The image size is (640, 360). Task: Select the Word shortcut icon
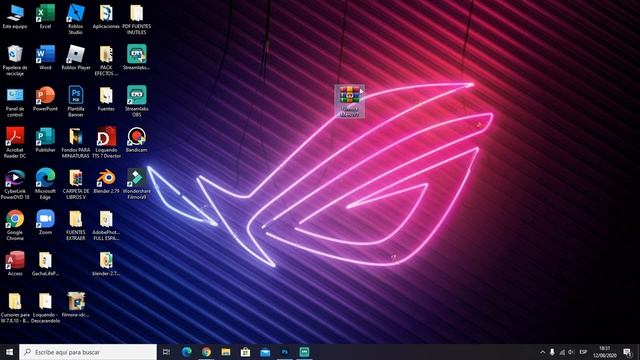click(x=45, y=58)
